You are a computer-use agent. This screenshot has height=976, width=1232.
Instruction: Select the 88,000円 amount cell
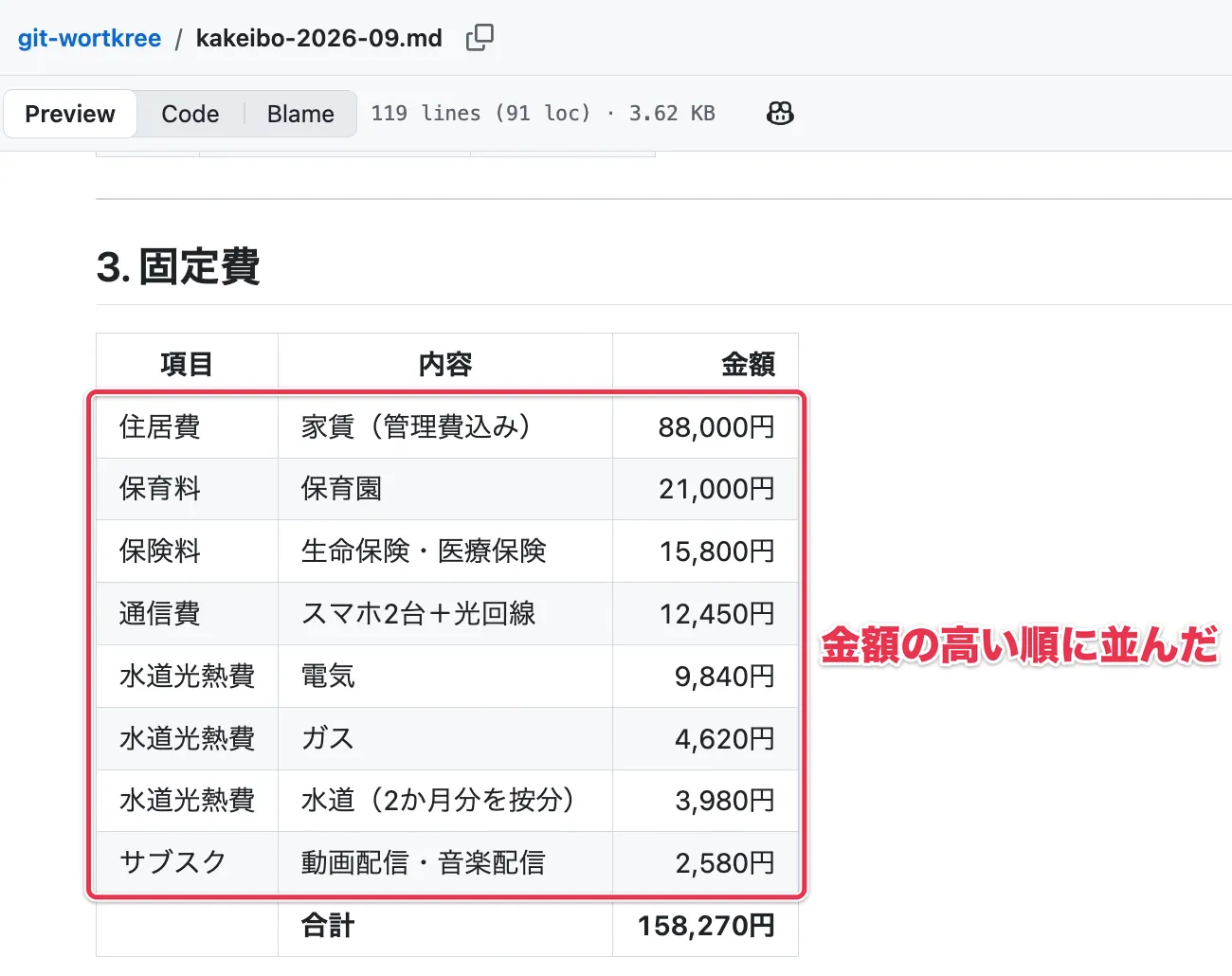click(705, 427)
